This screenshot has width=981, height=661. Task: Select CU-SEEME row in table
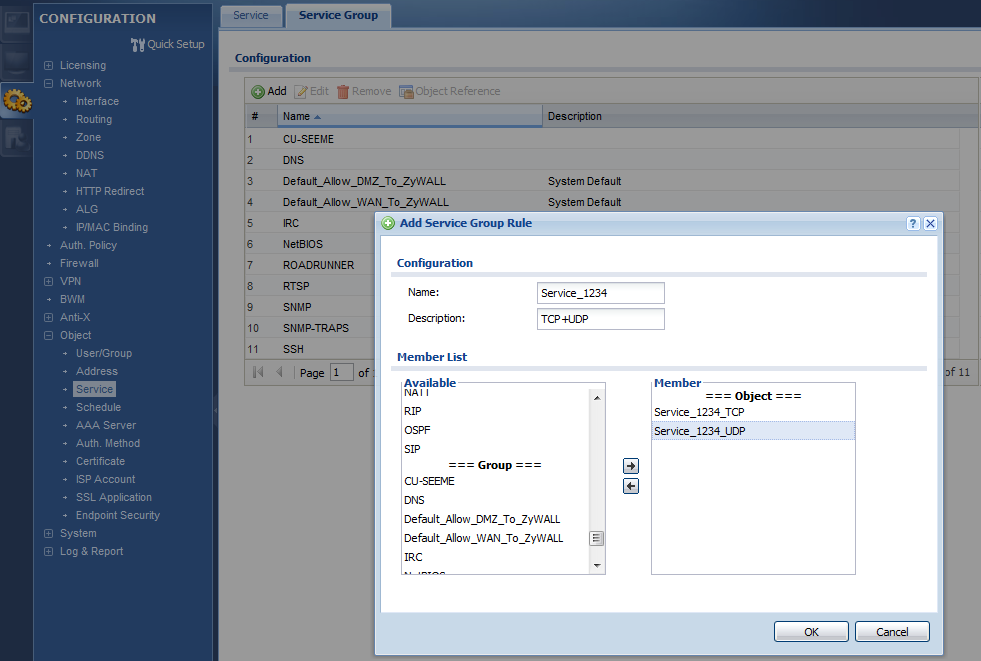[602, 139]
